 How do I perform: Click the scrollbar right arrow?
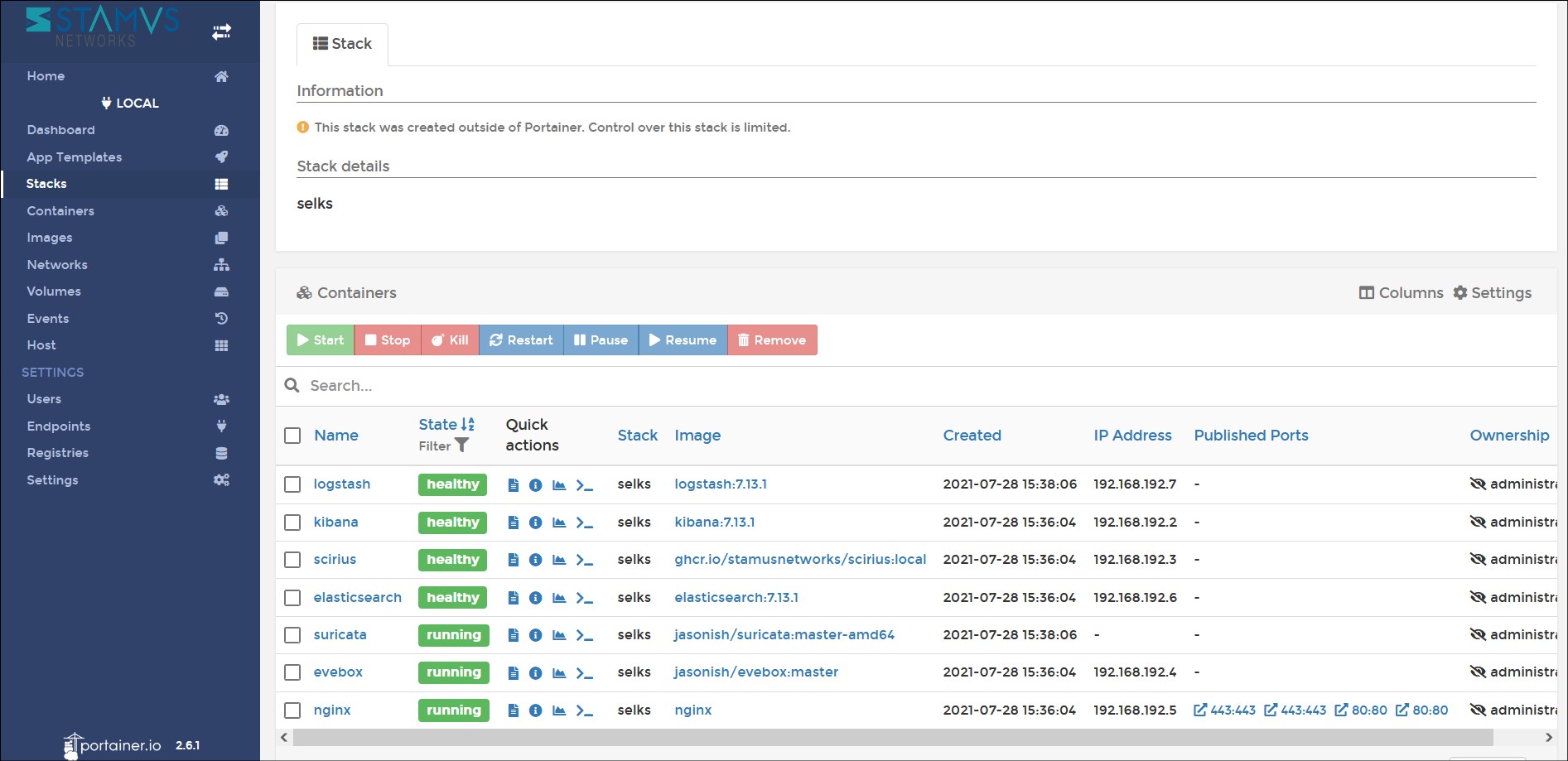(1548, 737)
